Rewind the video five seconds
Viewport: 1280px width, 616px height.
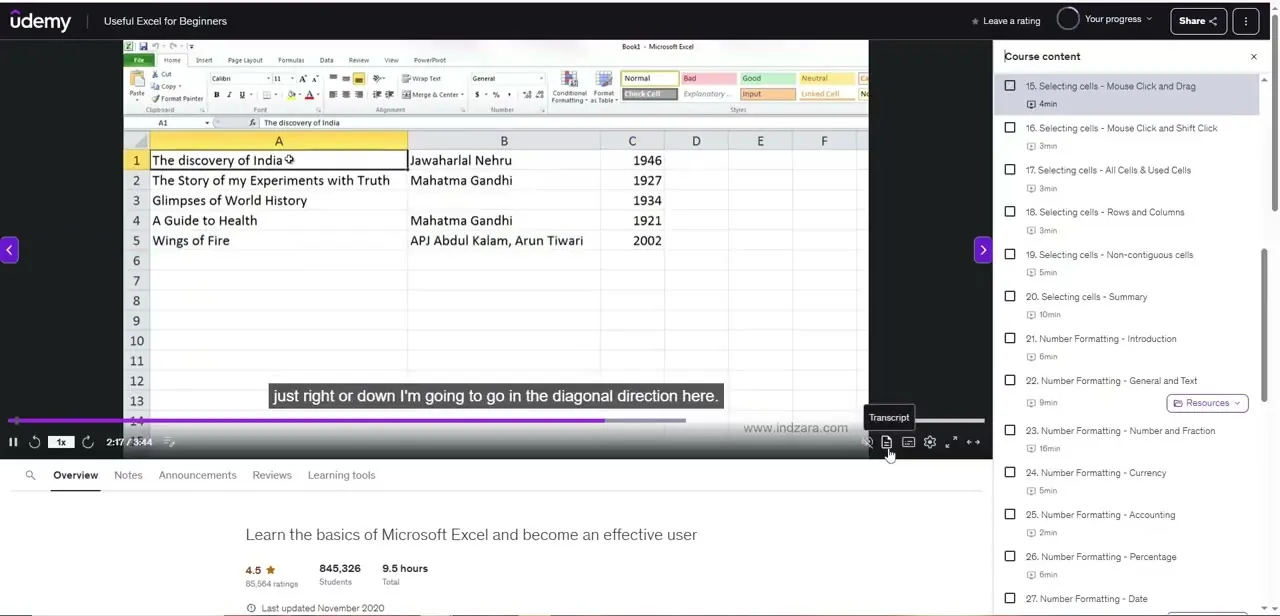34,442
